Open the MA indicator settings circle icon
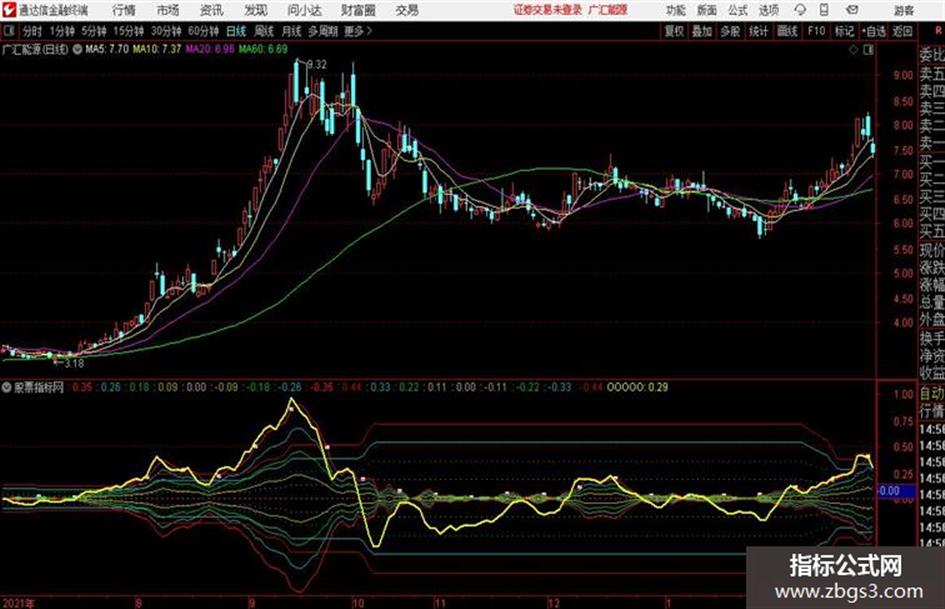This screenshot has width=945, height=609. point(77,49)
